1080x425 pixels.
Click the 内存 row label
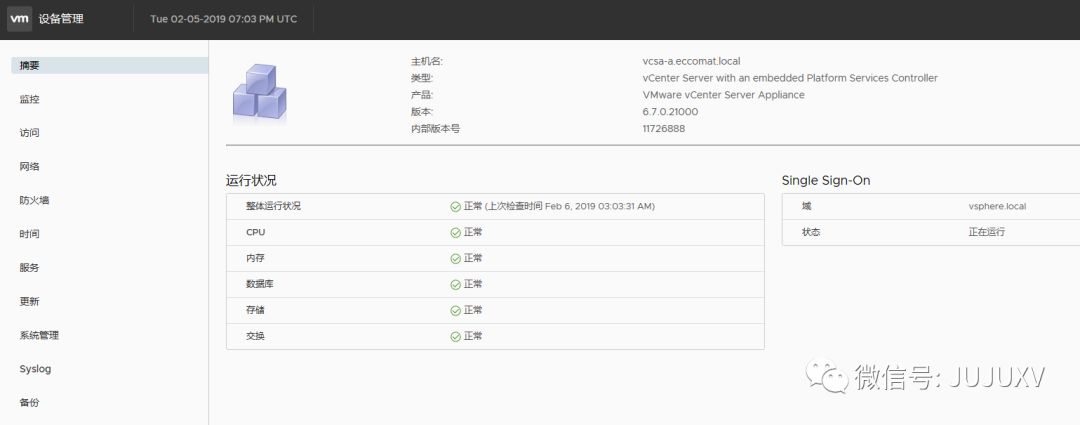[x=256, y=258]
